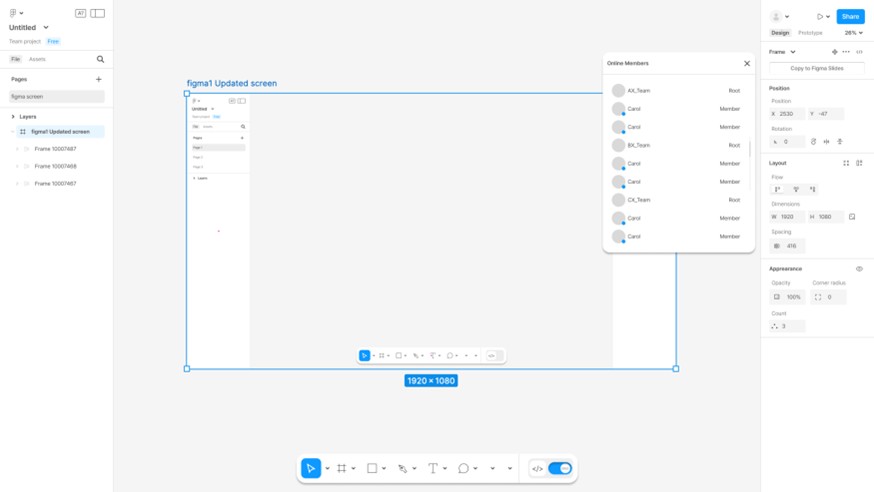The image size is (874, 492).
Task: Open the zoom percentage dropdown
Action: click(x=853, y=33)
